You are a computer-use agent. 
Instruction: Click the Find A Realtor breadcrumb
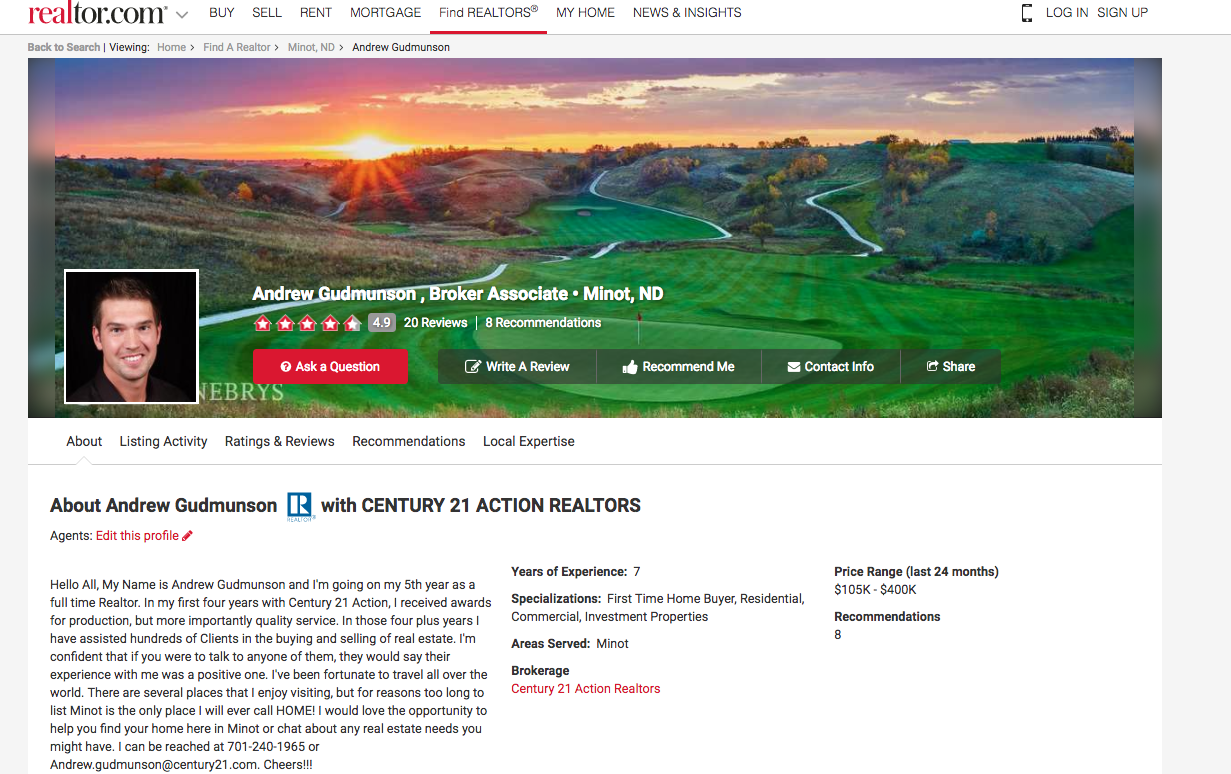point(237,47)
